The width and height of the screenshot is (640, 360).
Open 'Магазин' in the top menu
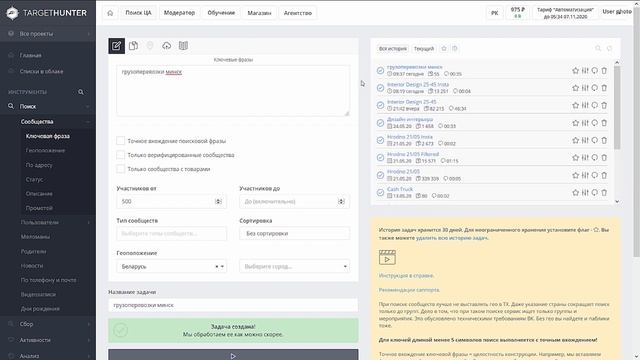tap(259, 13)
